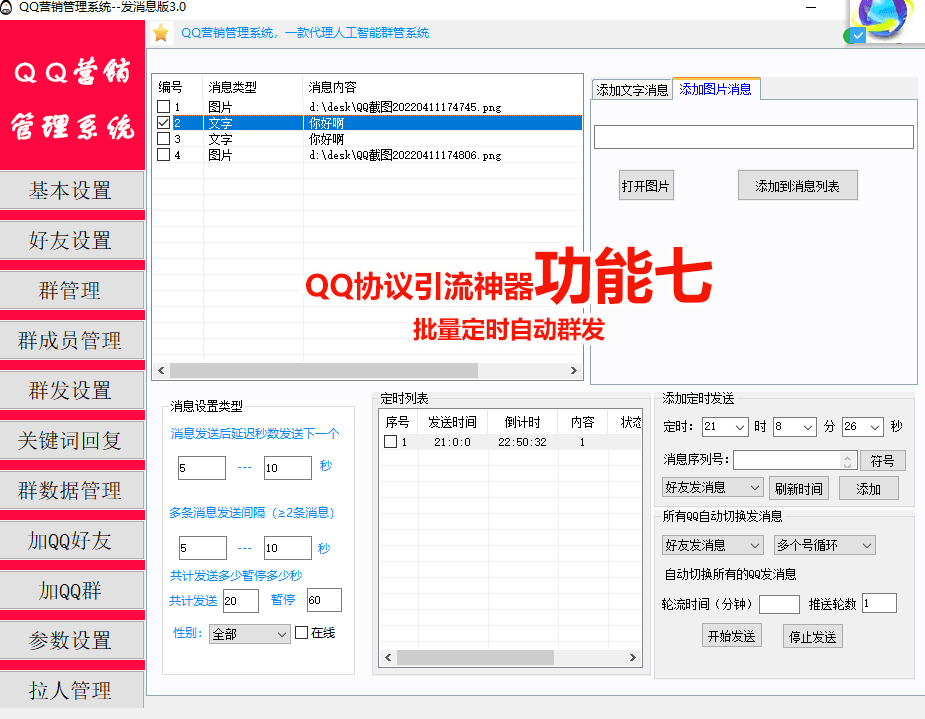Open 群管理 in the sidebar
The width and height of the screenshot is (925, 719).
[71, 290]
